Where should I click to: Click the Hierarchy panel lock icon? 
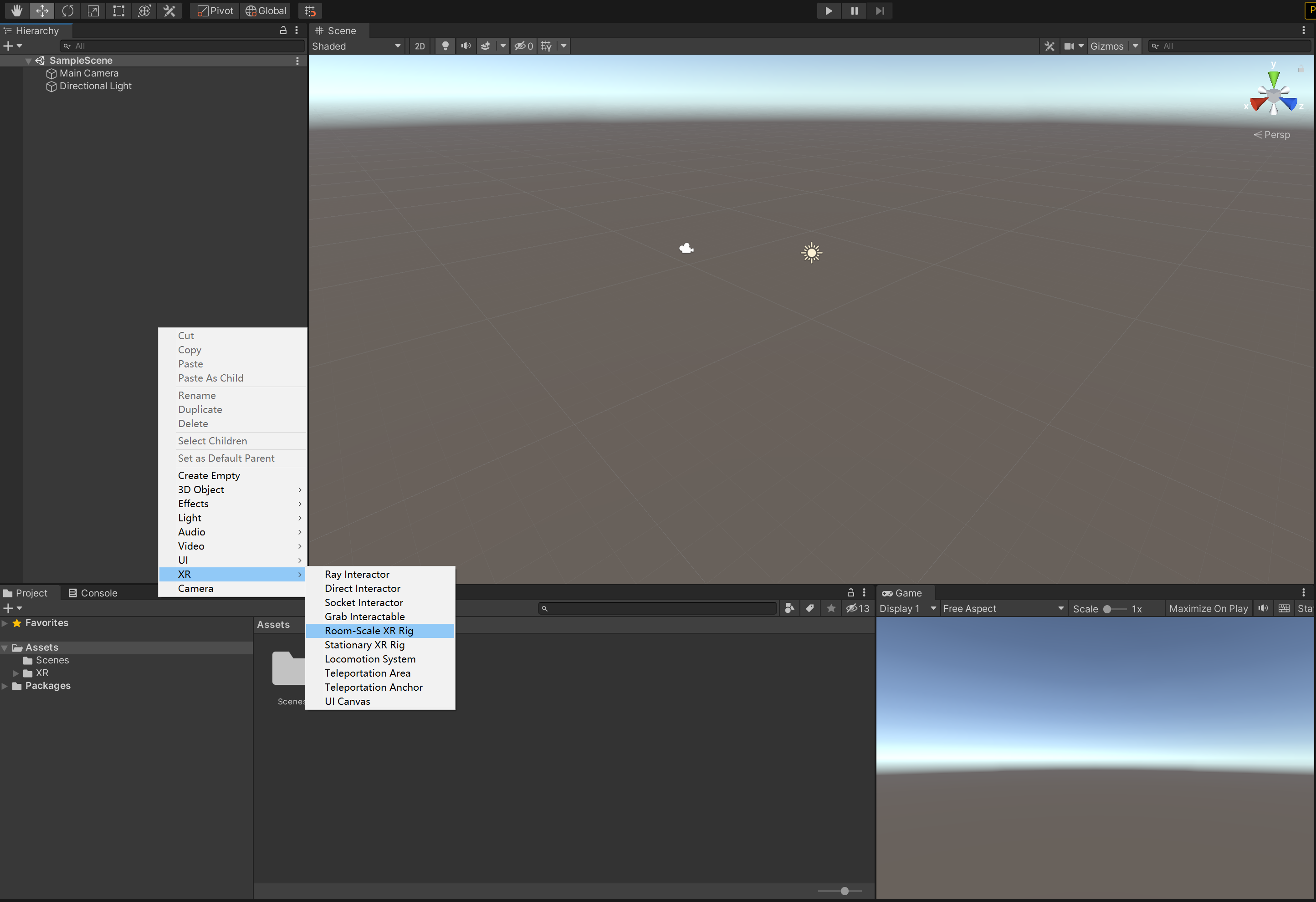[x=283, y=31]
